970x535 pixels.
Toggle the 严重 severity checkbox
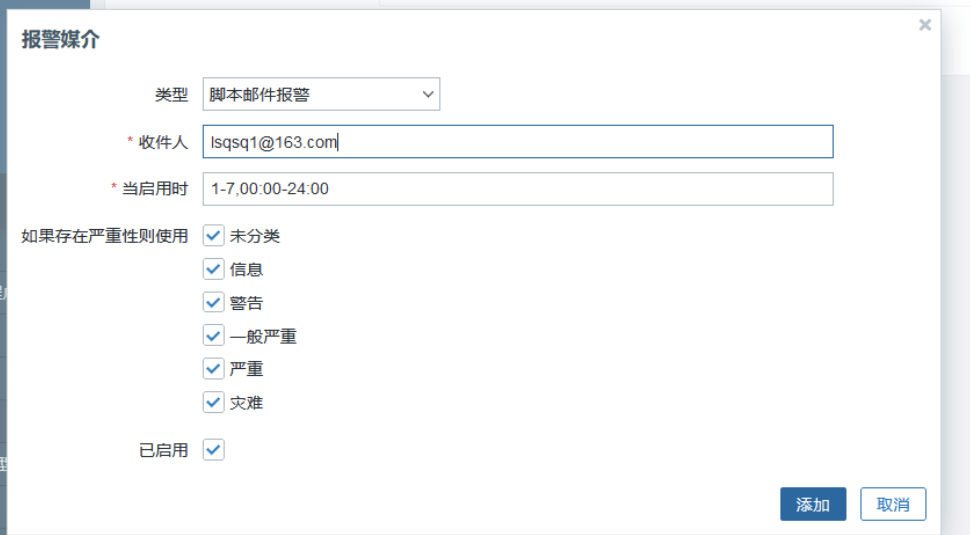pyautogui.click(x=213, y=369)
